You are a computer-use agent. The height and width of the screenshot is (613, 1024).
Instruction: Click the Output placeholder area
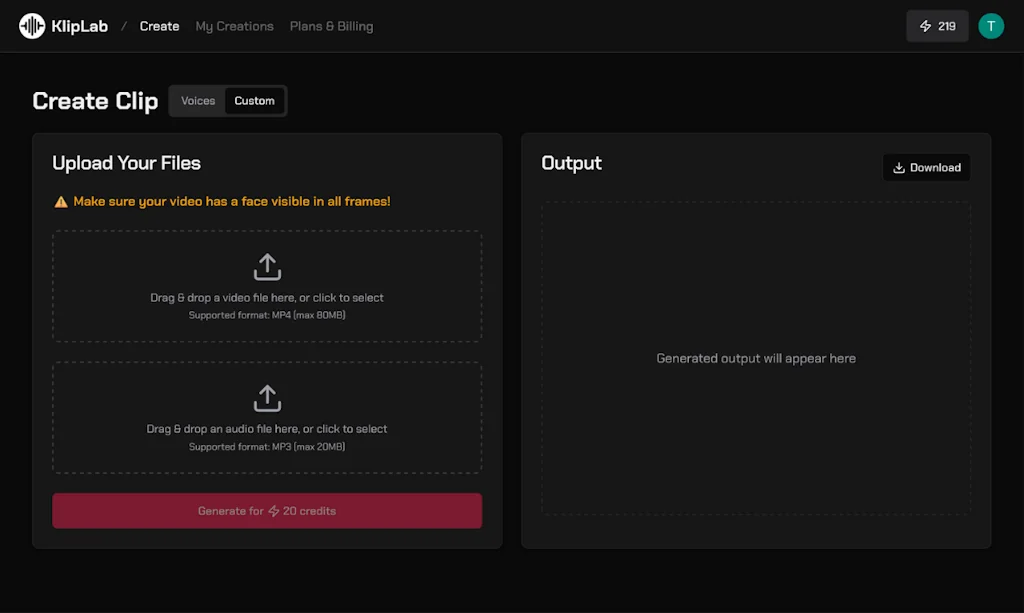(x=755, y=358)
